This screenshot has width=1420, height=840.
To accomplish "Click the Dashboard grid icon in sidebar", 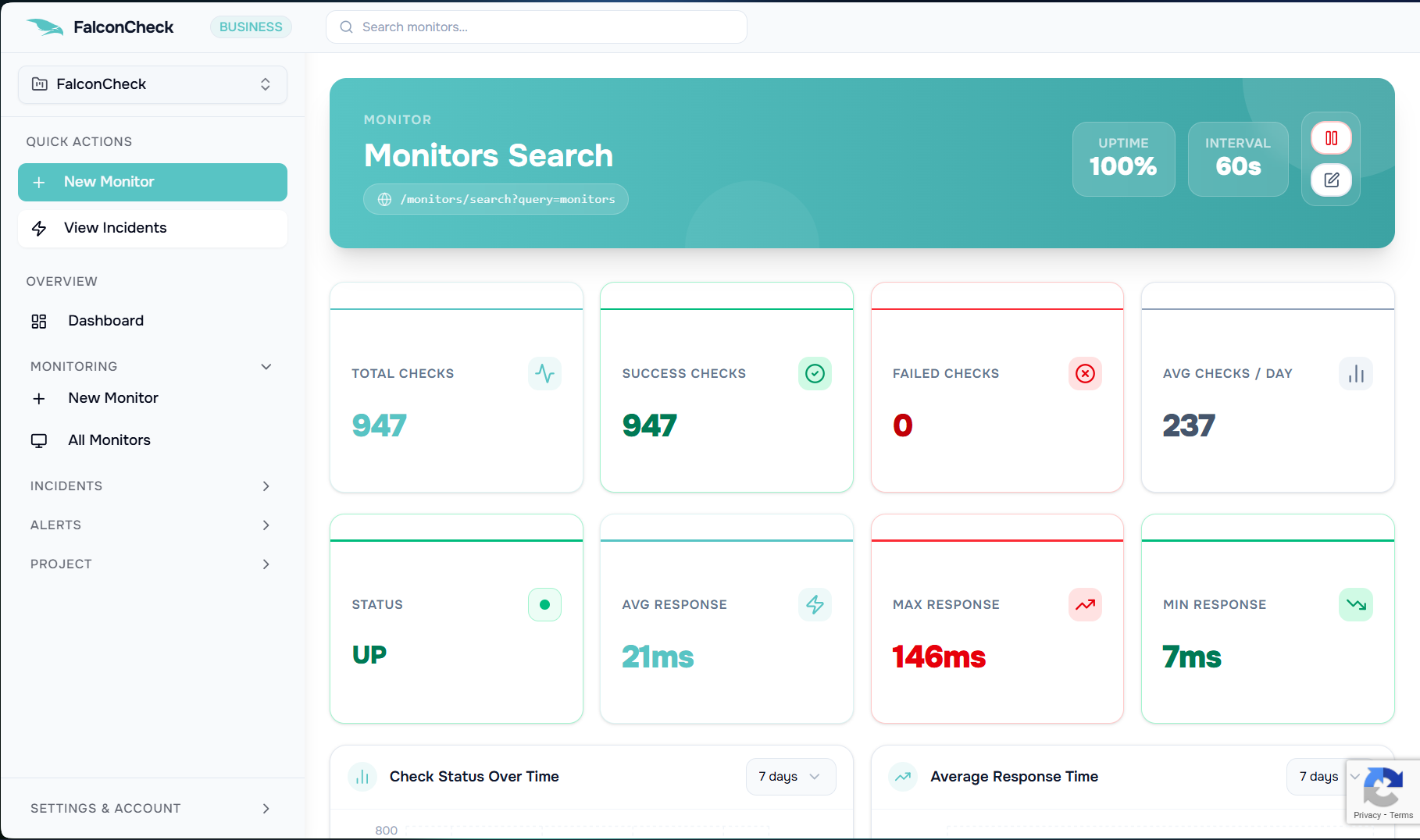I will tap(39, 321).
